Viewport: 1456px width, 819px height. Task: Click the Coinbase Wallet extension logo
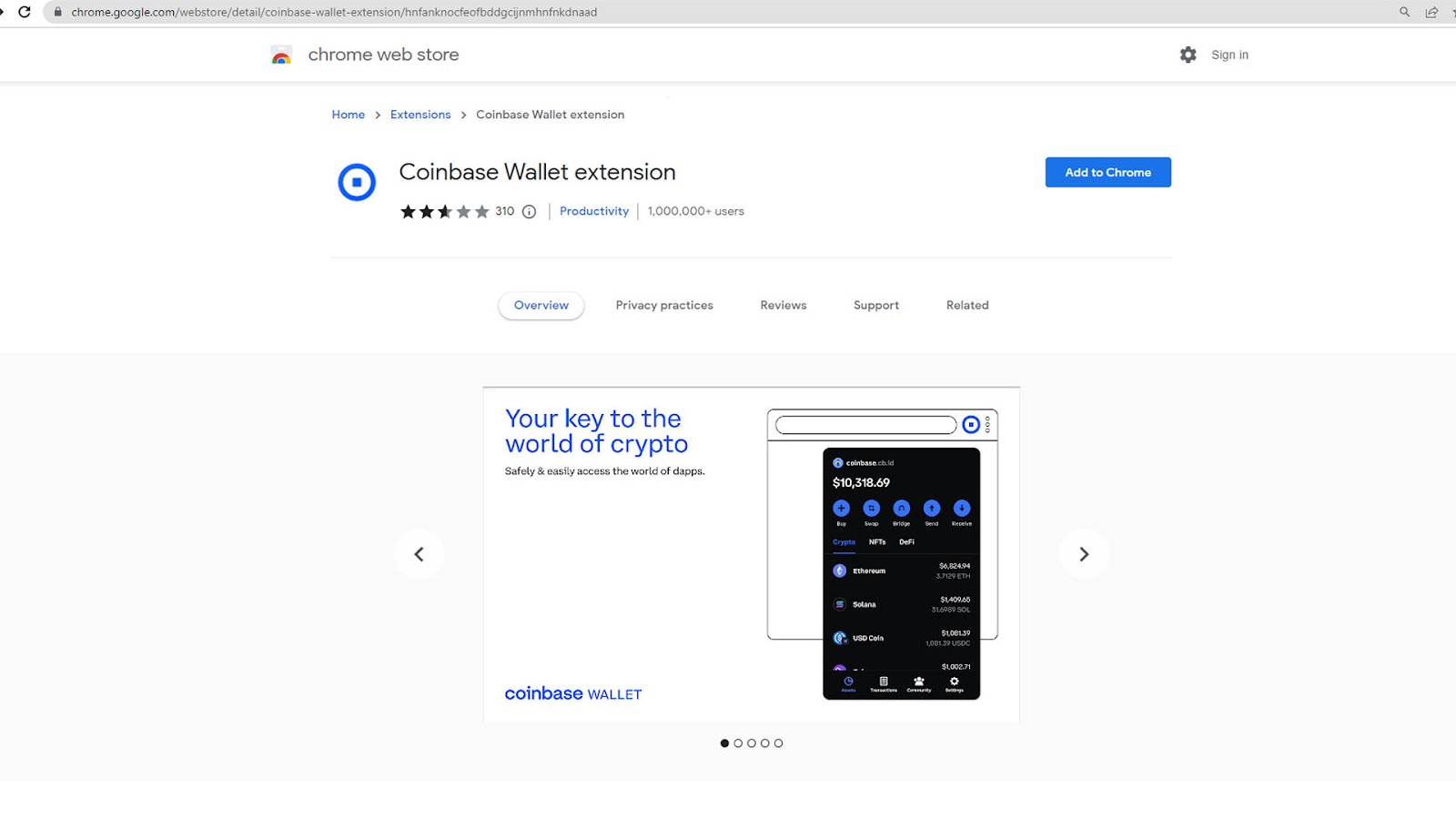coord(357,182)
